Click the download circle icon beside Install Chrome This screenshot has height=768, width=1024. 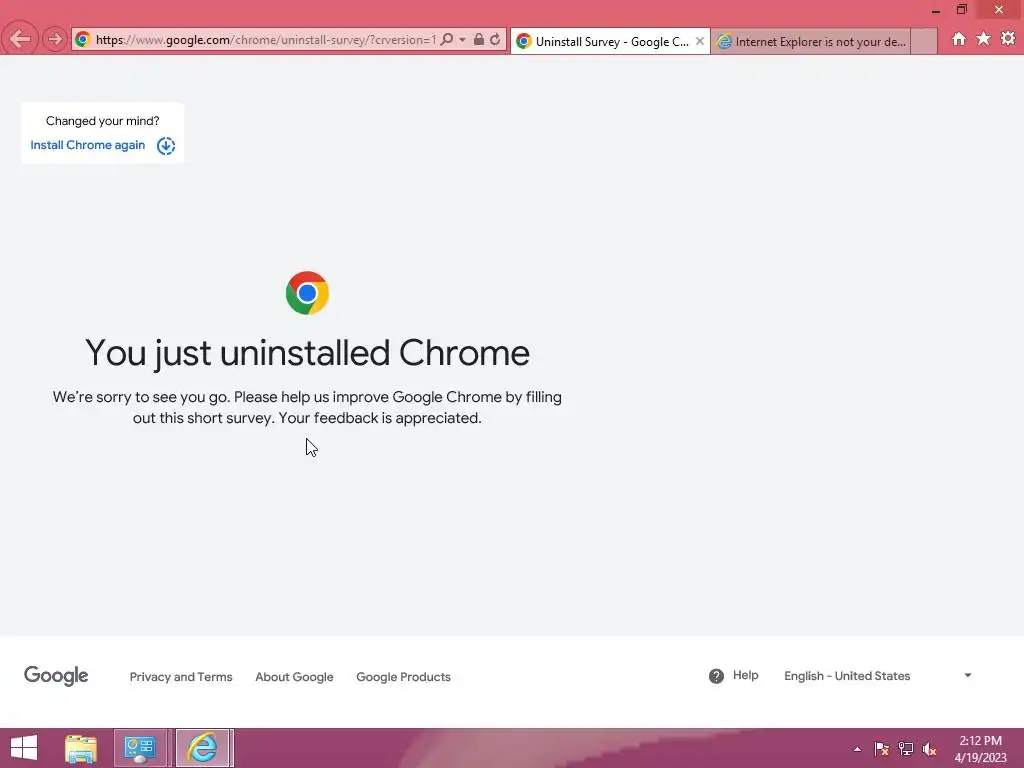click(x=166, y=146)
